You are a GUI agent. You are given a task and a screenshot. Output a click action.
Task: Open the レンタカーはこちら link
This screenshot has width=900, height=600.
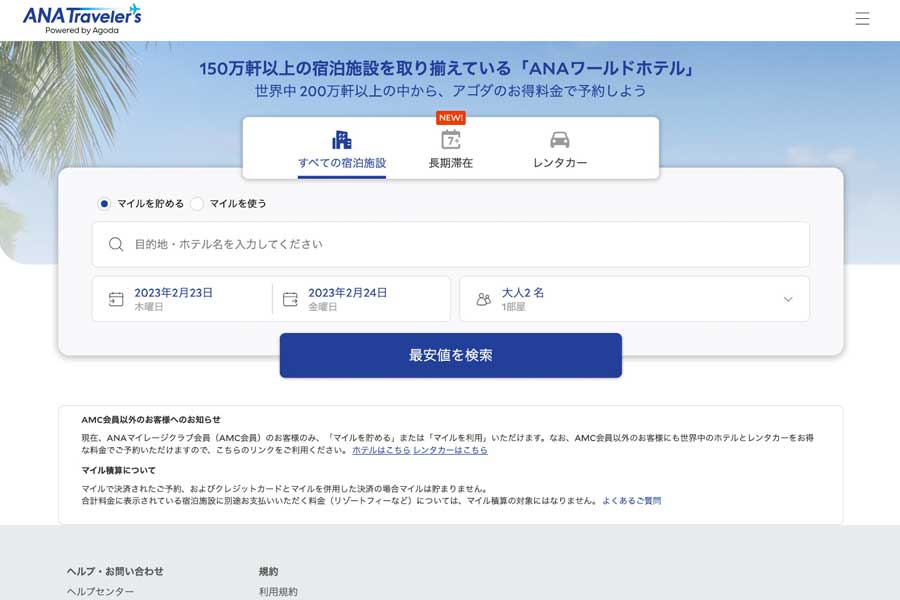pyautogui.click(x=451, y=450)
